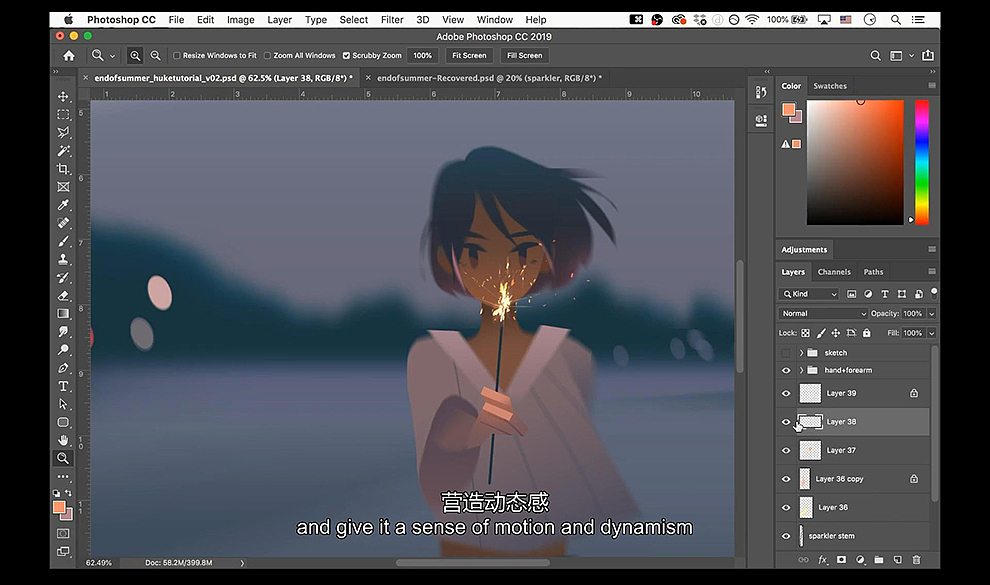Select the Hand tool
Image resolution: width=990 pixels, height=585 pixels.
pos(63,440)
